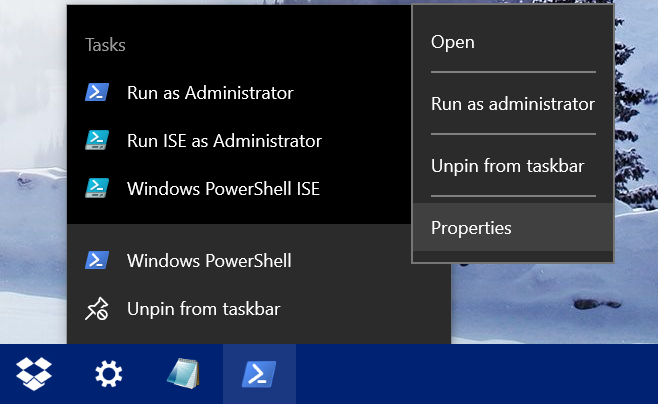Image resolution: width=658 pixels, height=404 pixels.
Task: Click the Windows PowerShell ISE icon
Action: pos(97,188)
